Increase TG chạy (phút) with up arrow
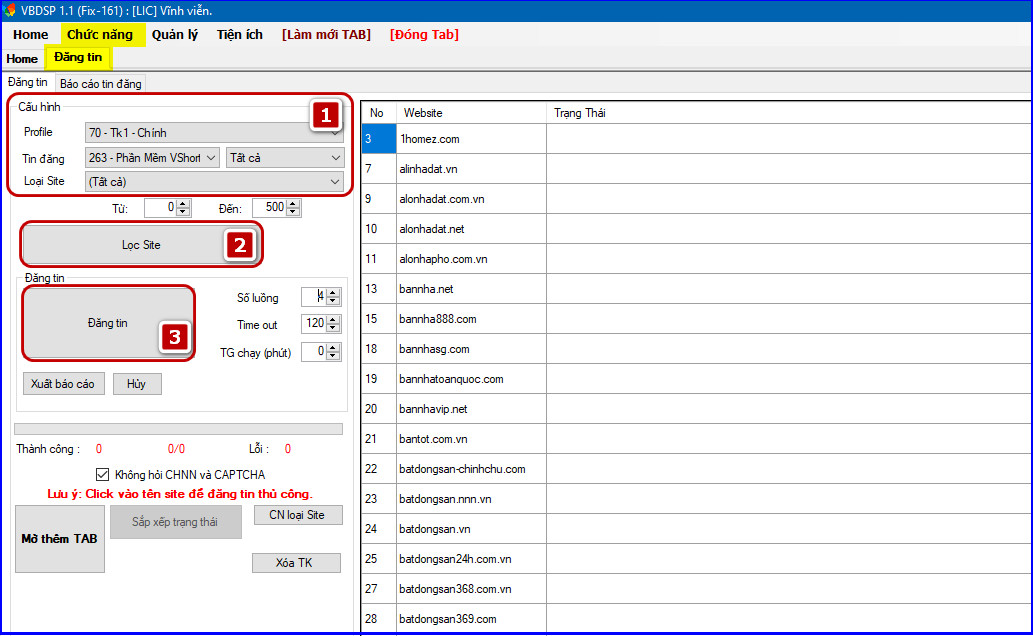Image resolution: width=1033 pixels, height=636 pixels. click(x=333, y=347)
